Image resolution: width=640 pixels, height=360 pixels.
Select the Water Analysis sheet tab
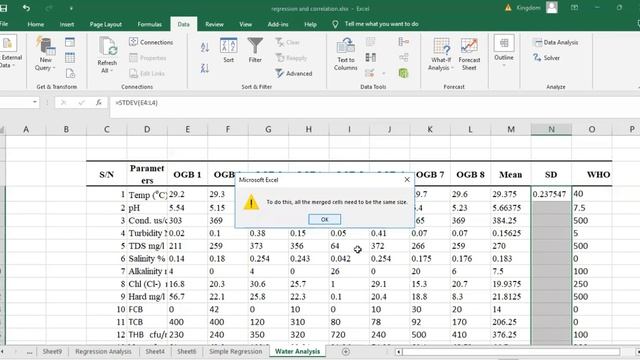(x=298, y=351)
